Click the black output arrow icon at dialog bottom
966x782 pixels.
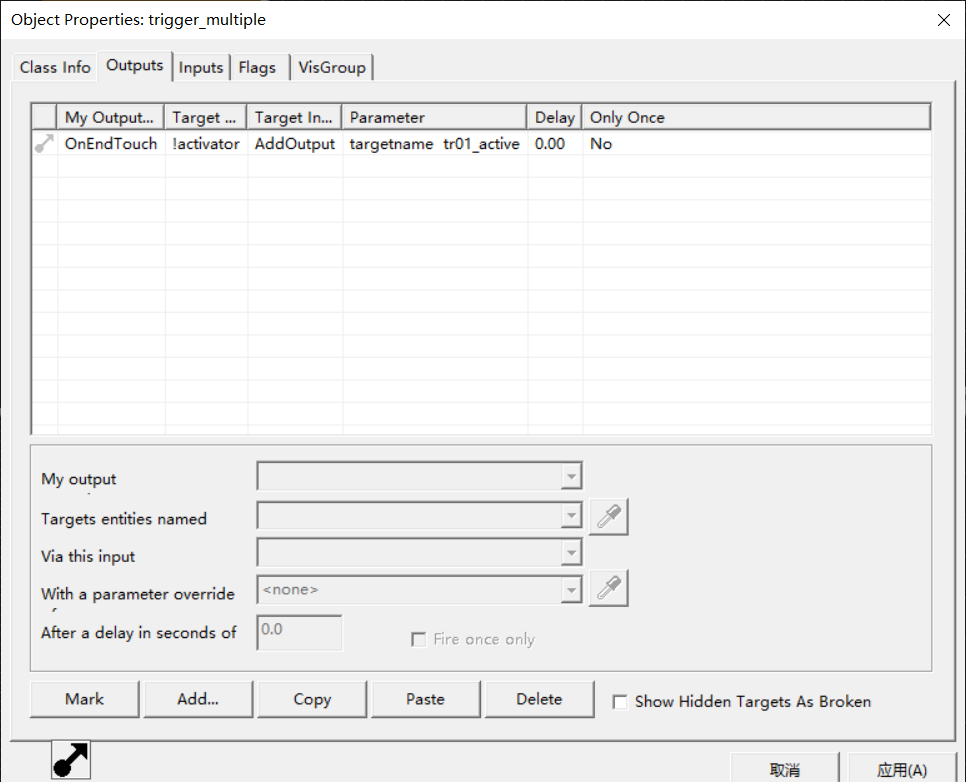71,760
